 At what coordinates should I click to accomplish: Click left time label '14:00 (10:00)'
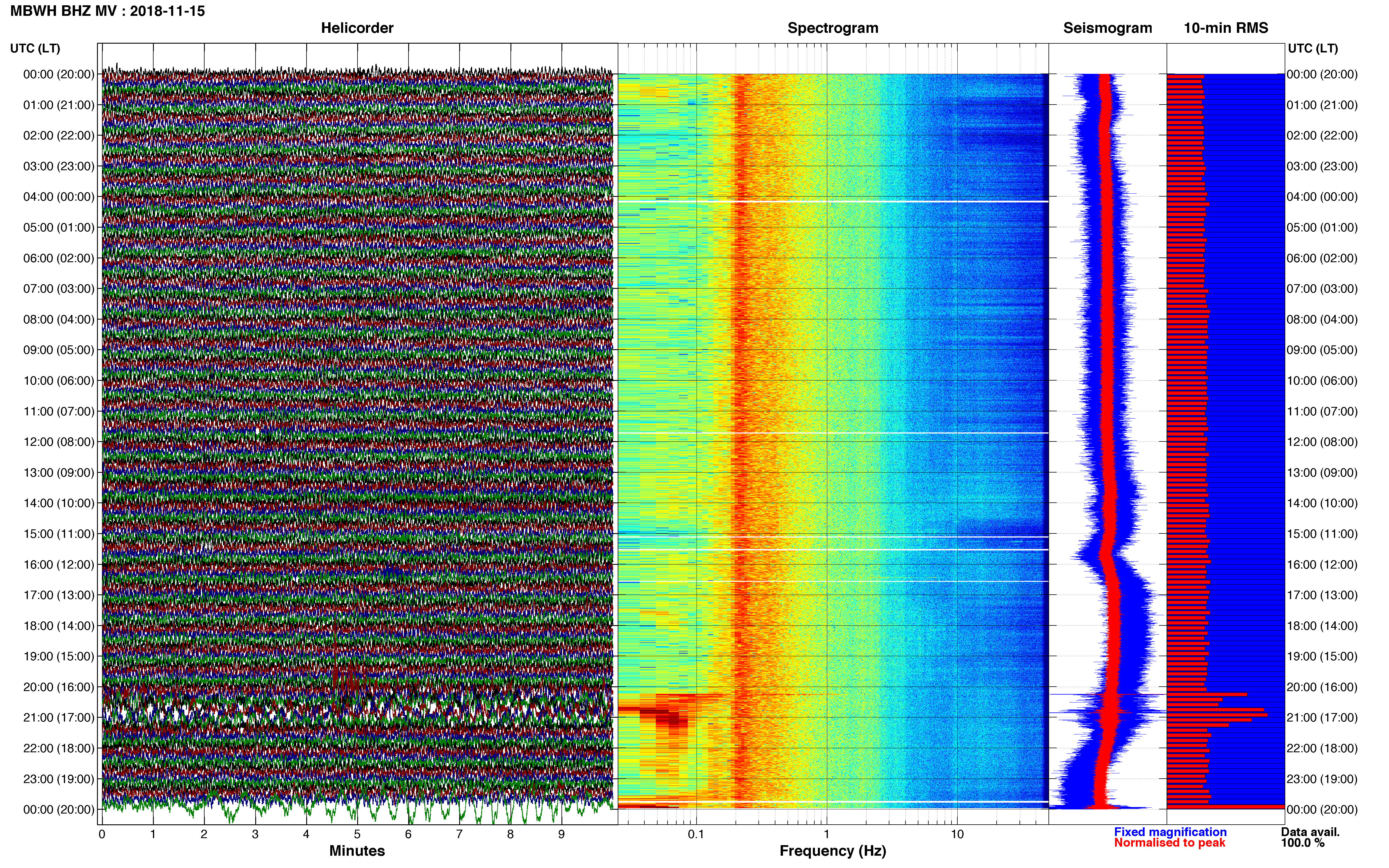pyautogui.click(x=59, y=503)
